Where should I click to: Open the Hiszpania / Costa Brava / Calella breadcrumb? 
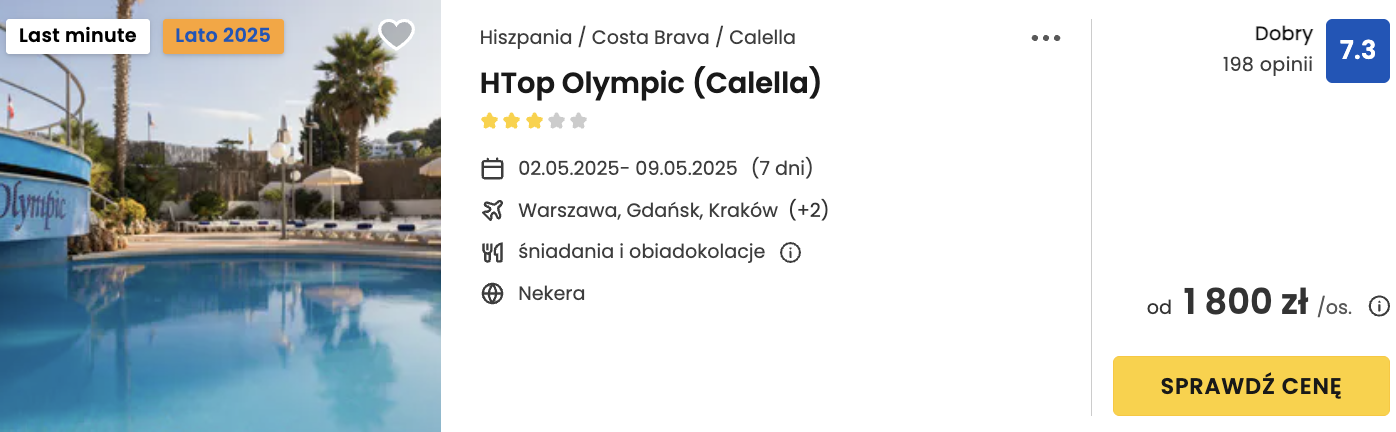click(x=638, y=38)
